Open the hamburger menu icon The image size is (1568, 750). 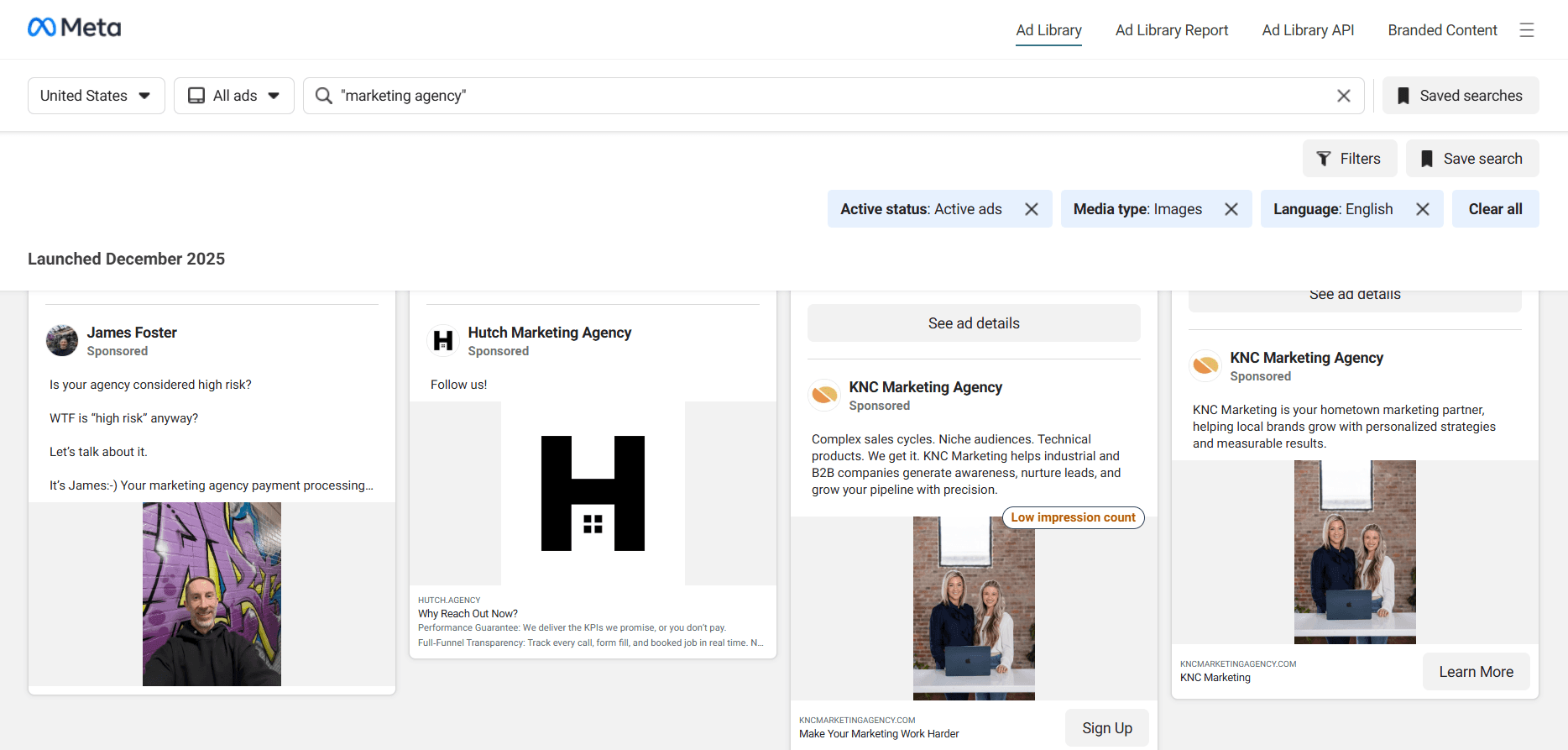1527,30
